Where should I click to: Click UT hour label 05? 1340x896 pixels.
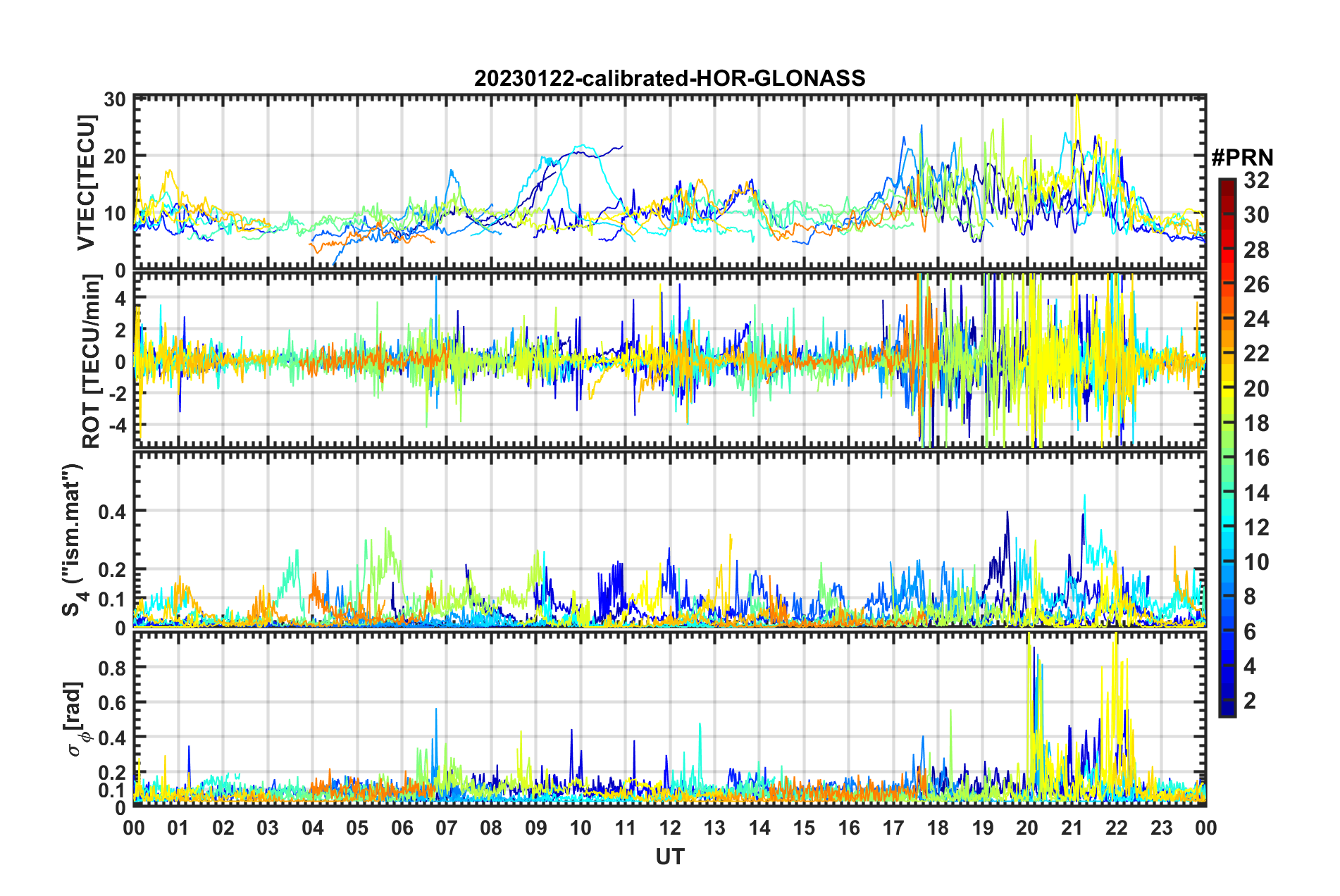point(357,828)
